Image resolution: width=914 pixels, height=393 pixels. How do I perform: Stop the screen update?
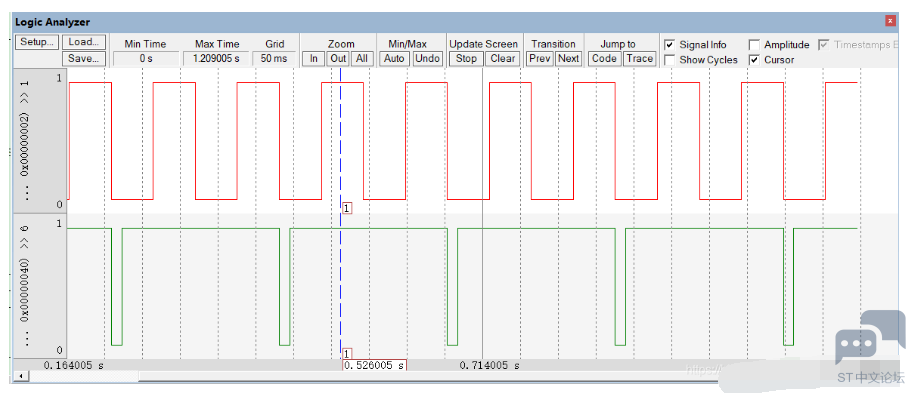pos(466,58)
